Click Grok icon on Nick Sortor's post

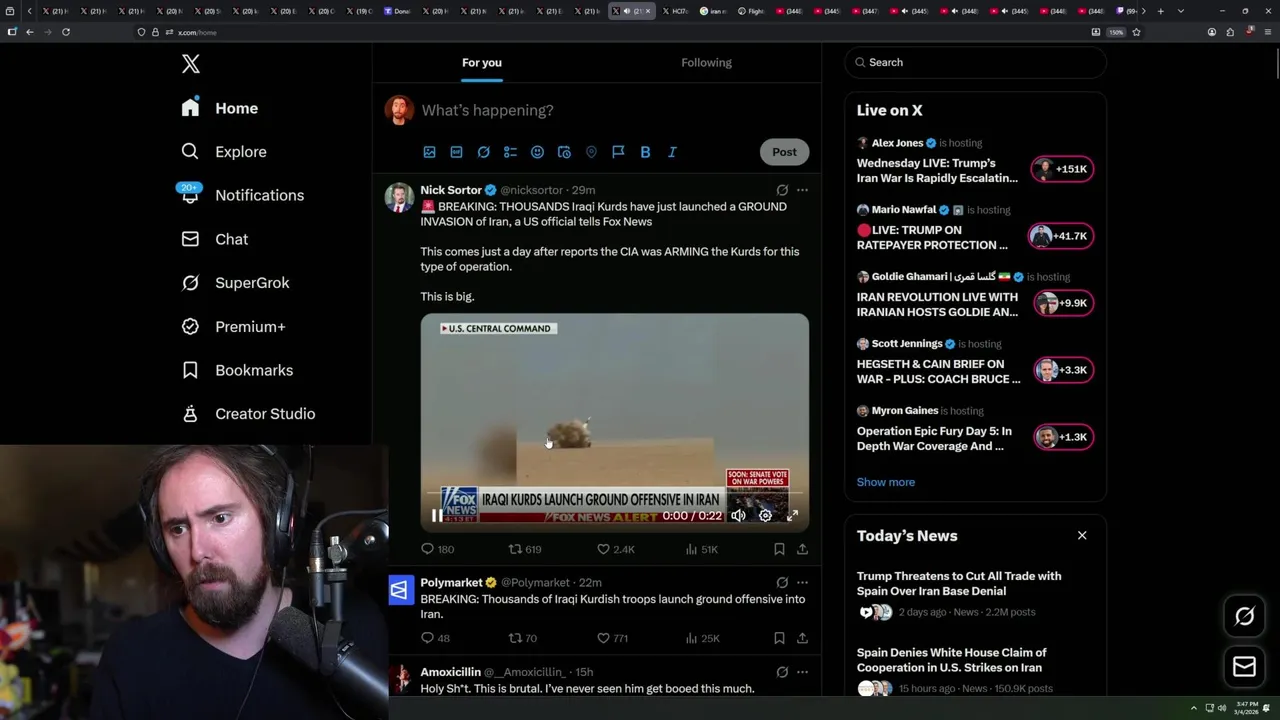(x=782, y=190)
